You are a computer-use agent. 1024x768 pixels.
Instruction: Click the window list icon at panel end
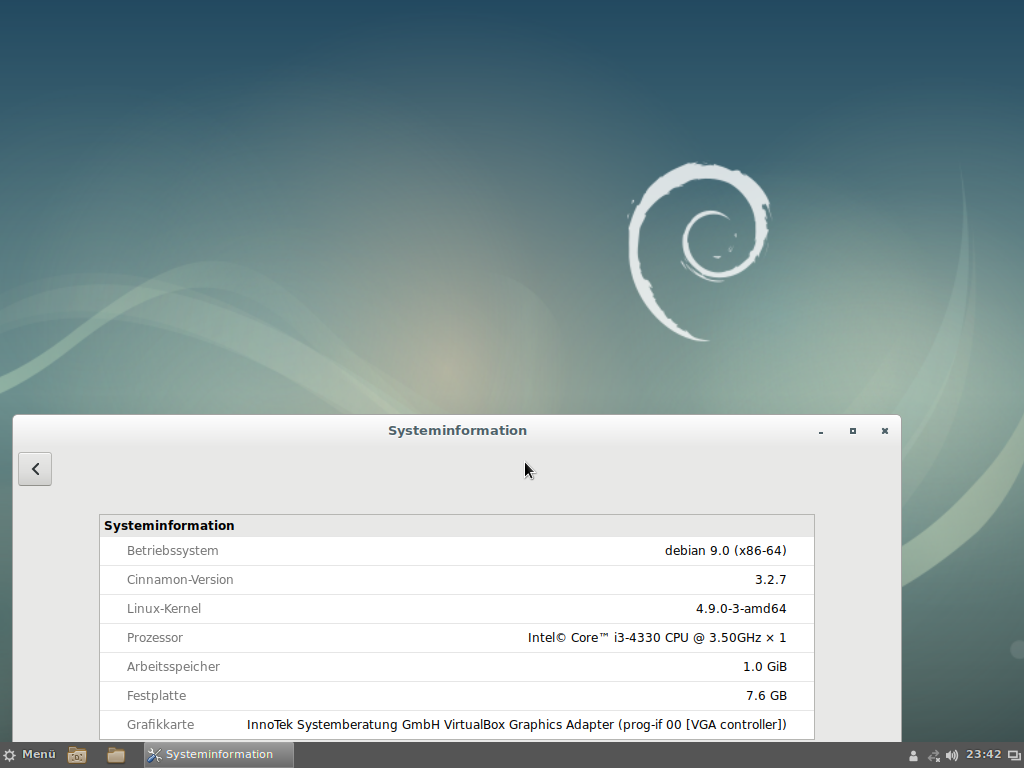[x=1013, y=756]
